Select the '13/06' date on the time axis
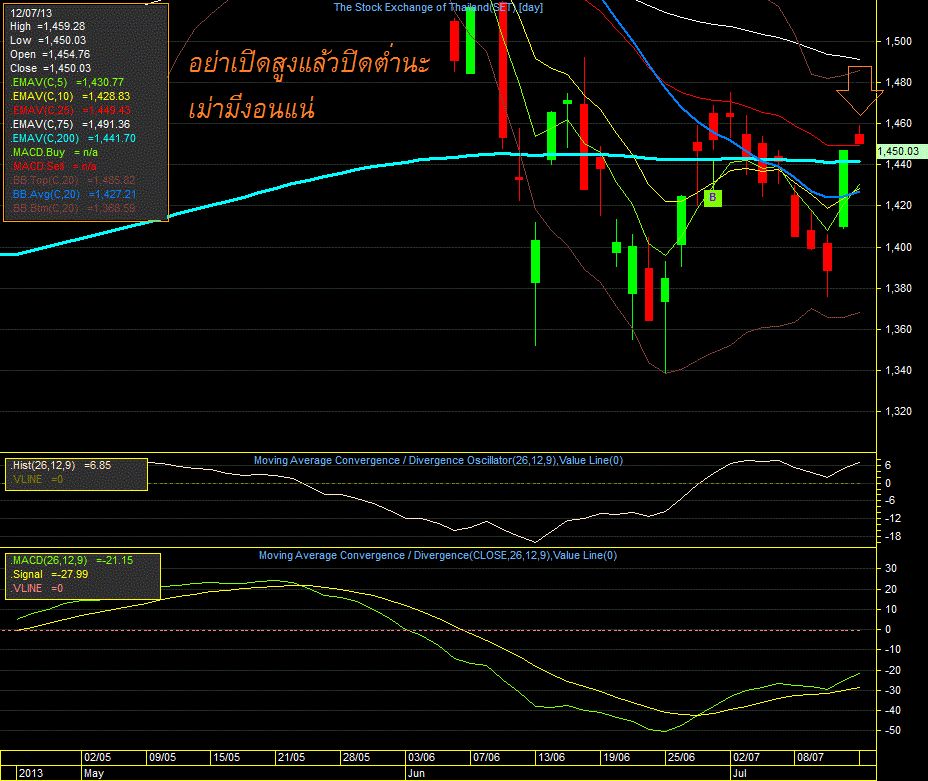Viewport: 928px width, 781px height. point(551,757)
